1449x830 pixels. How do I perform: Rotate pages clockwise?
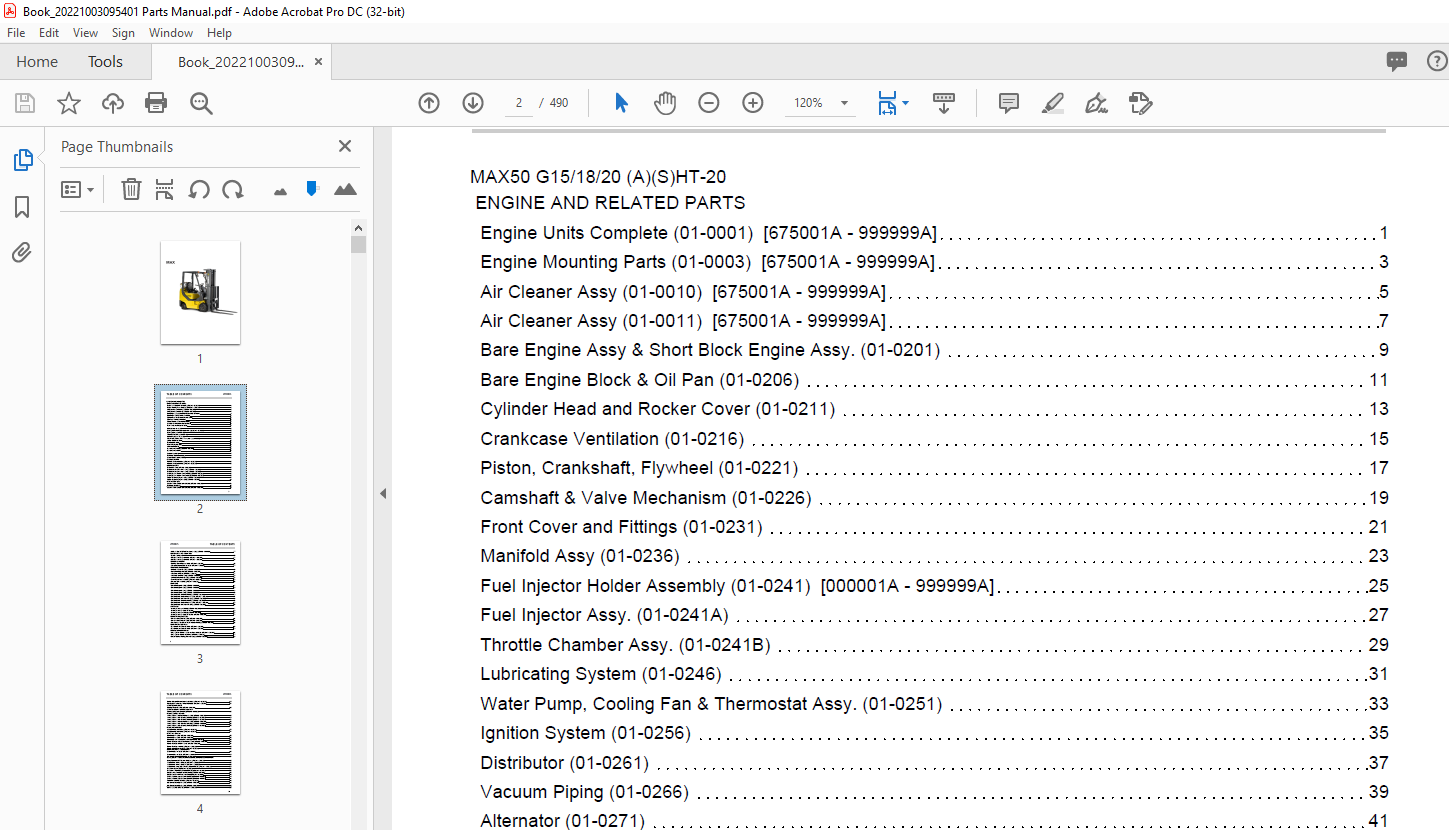click(x=233, y=189)
